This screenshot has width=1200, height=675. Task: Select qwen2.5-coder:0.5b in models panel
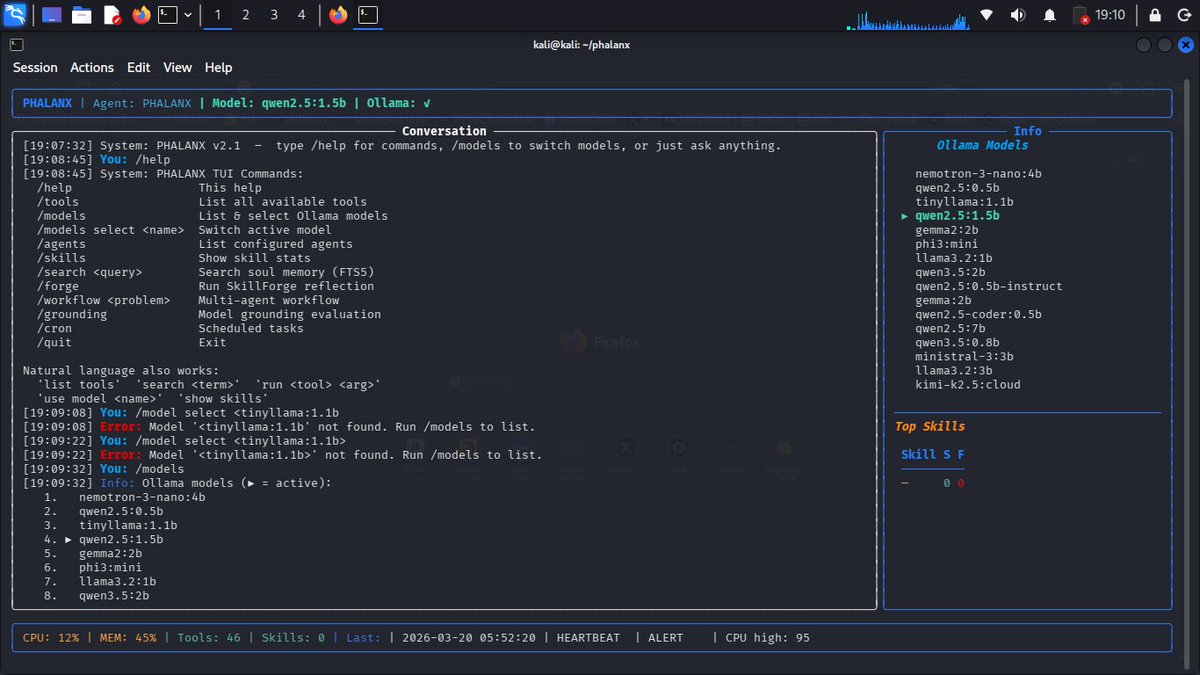pyautogui.click(x=978, y=314)
